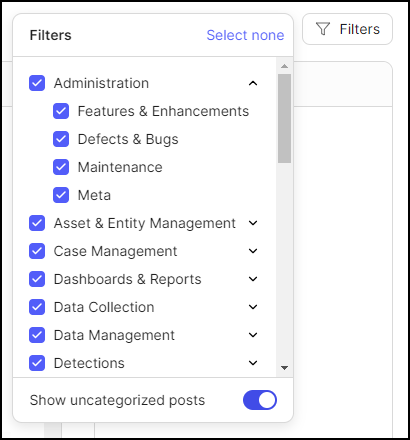Uncheck the Administration checkbox

pos(37,83)
